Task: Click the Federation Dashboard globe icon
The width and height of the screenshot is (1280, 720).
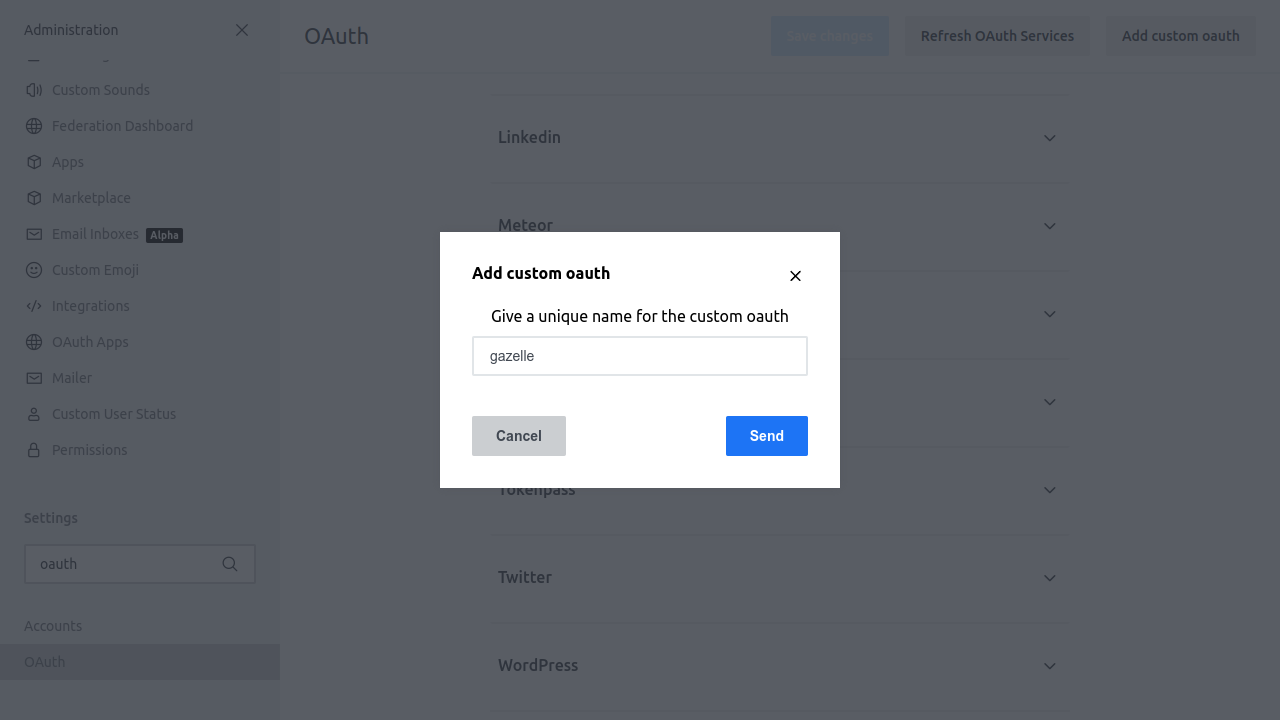Action: click(x=34, y=126)
